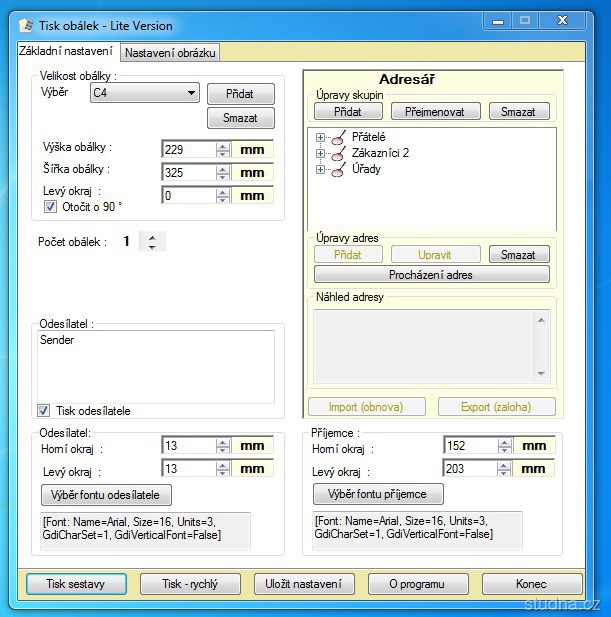
Task: Expand the Zákazníci 2 tree node
Action: 320,153
